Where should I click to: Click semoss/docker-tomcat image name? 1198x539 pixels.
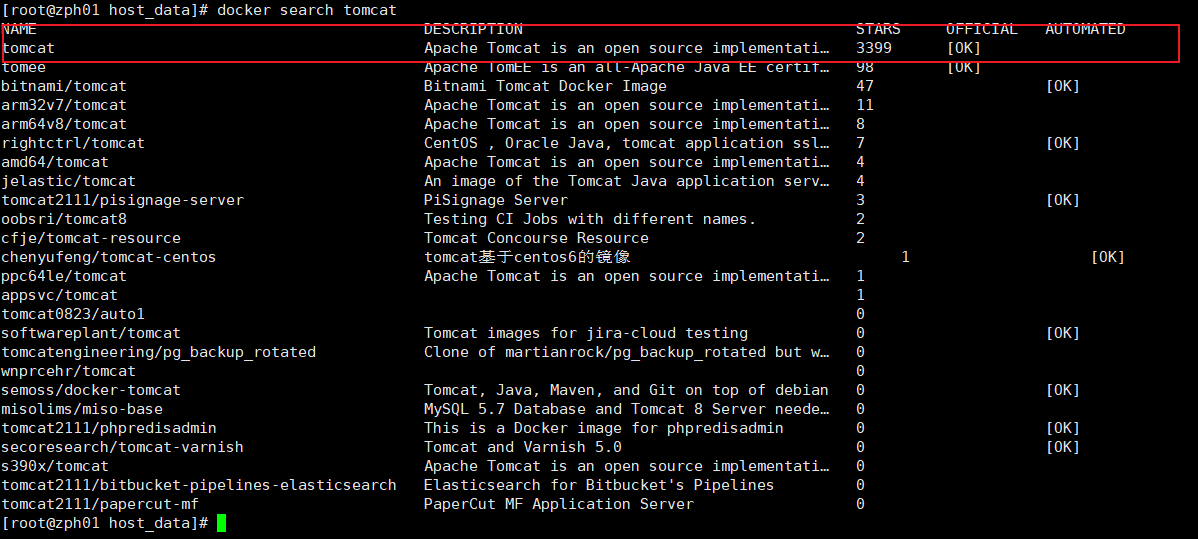[92, 390]
